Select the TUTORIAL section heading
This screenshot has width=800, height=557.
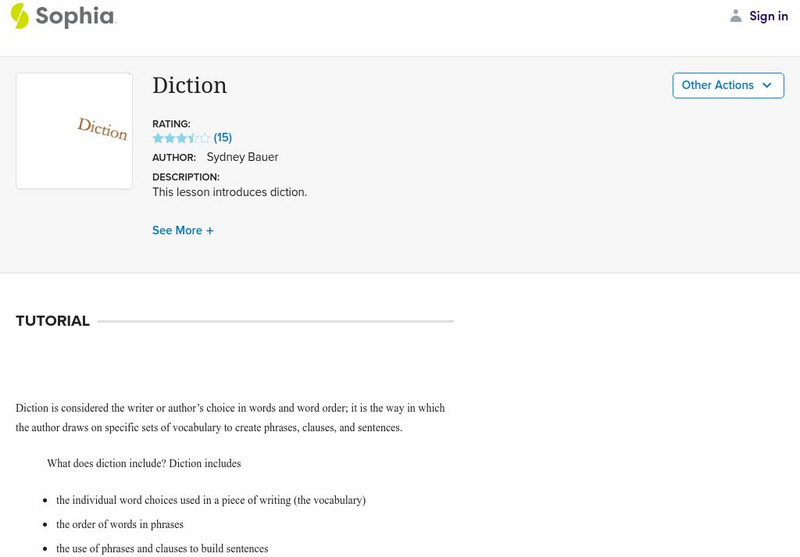(53, 321)
